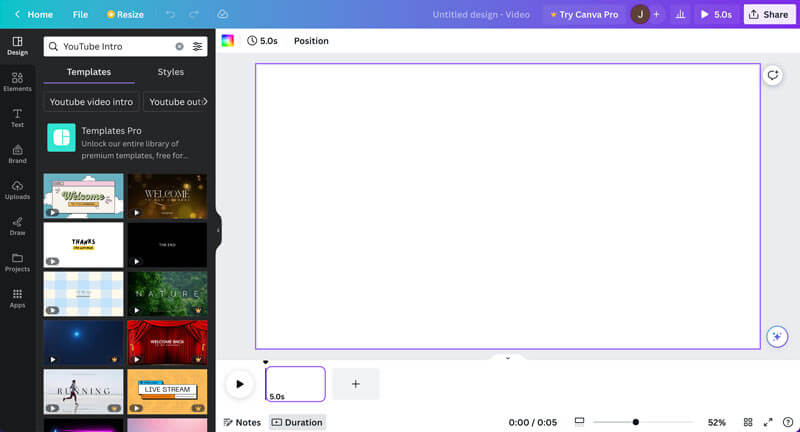The height and width of the screenshot is (432, 800).
Task: Open the search filters icon
Action: 197,46
